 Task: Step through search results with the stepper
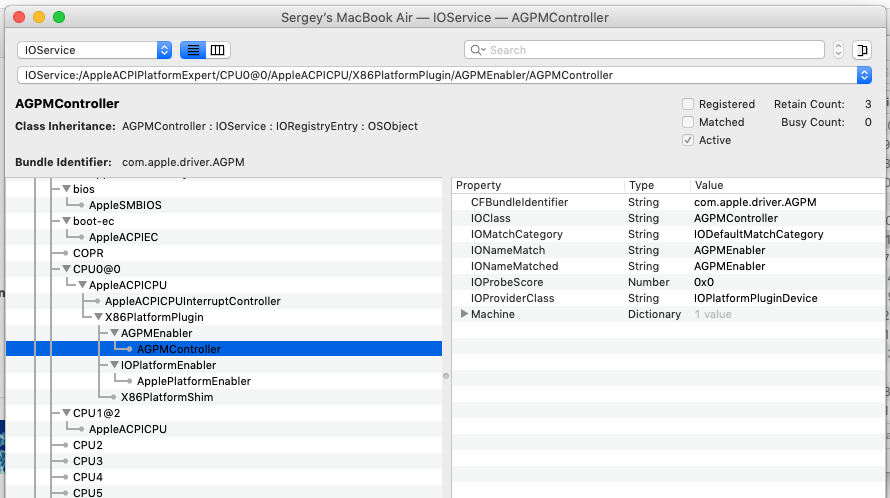[838, 50]
